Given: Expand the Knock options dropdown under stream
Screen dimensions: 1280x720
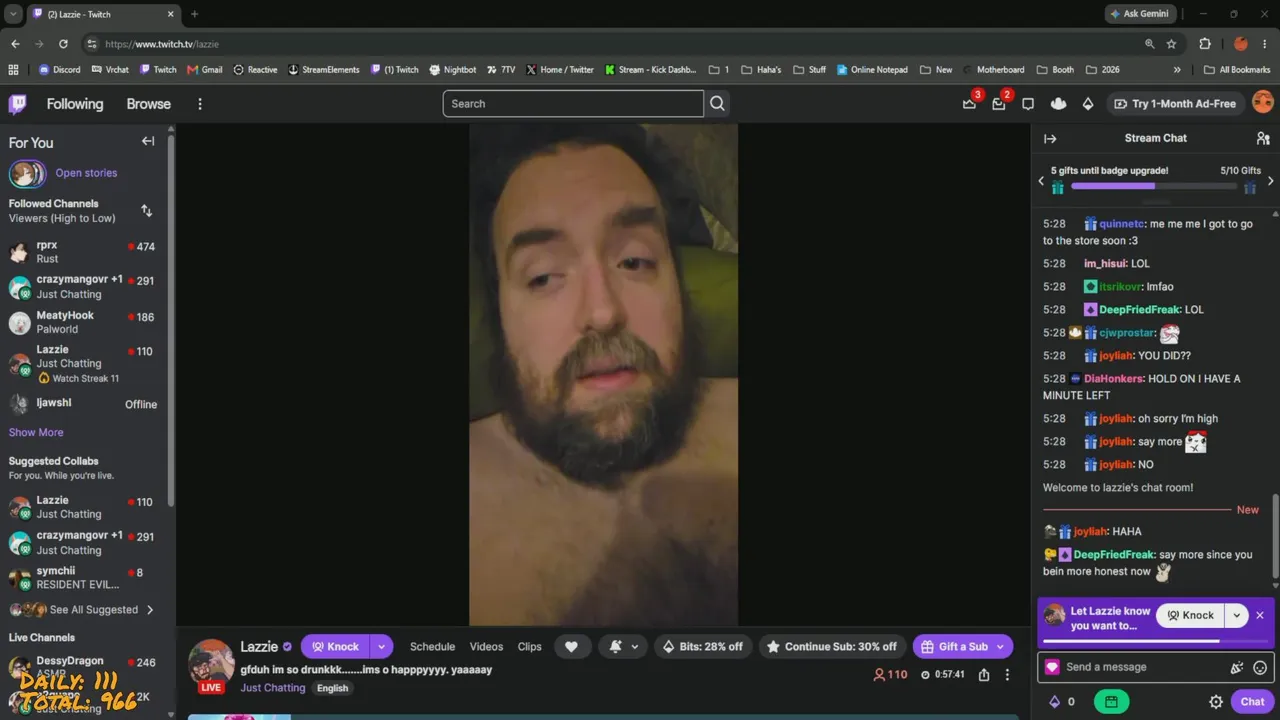Looking at the screenshot, I should point(381,647).
